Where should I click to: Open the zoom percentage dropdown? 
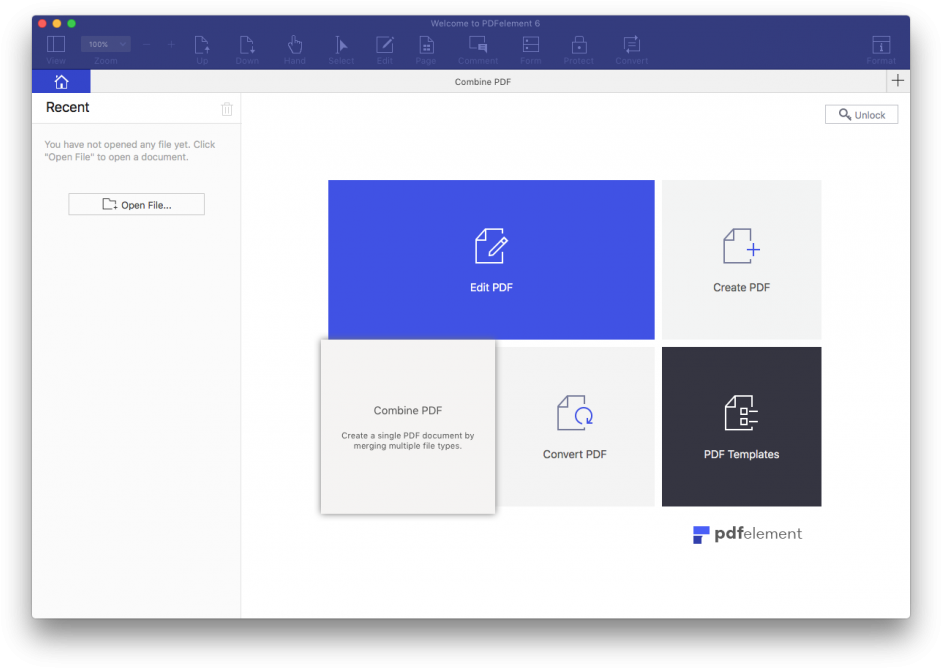tap(105, 43)
